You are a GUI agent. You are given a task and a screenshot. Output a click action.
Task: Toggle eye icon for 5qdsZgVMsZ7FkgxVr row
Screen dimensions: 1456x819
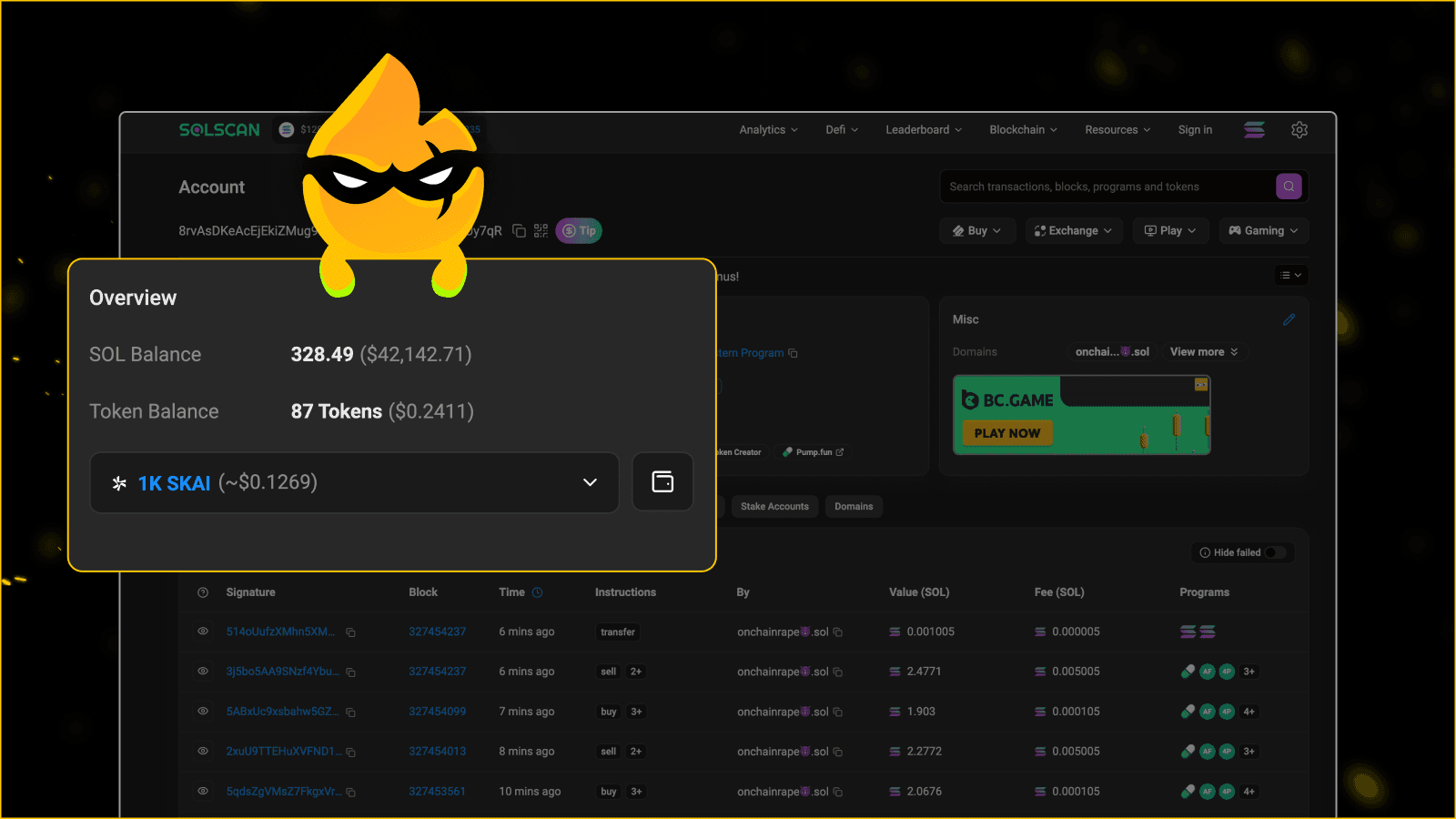[x=203, y=792]
